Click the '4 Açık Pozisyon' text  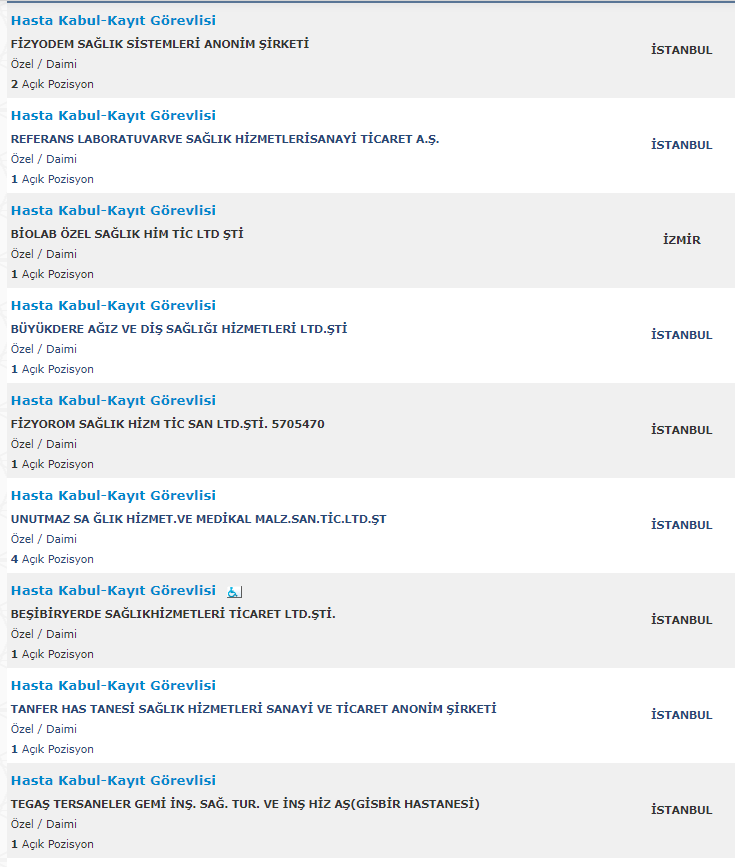pyautogui.click(x=53, y=560)
